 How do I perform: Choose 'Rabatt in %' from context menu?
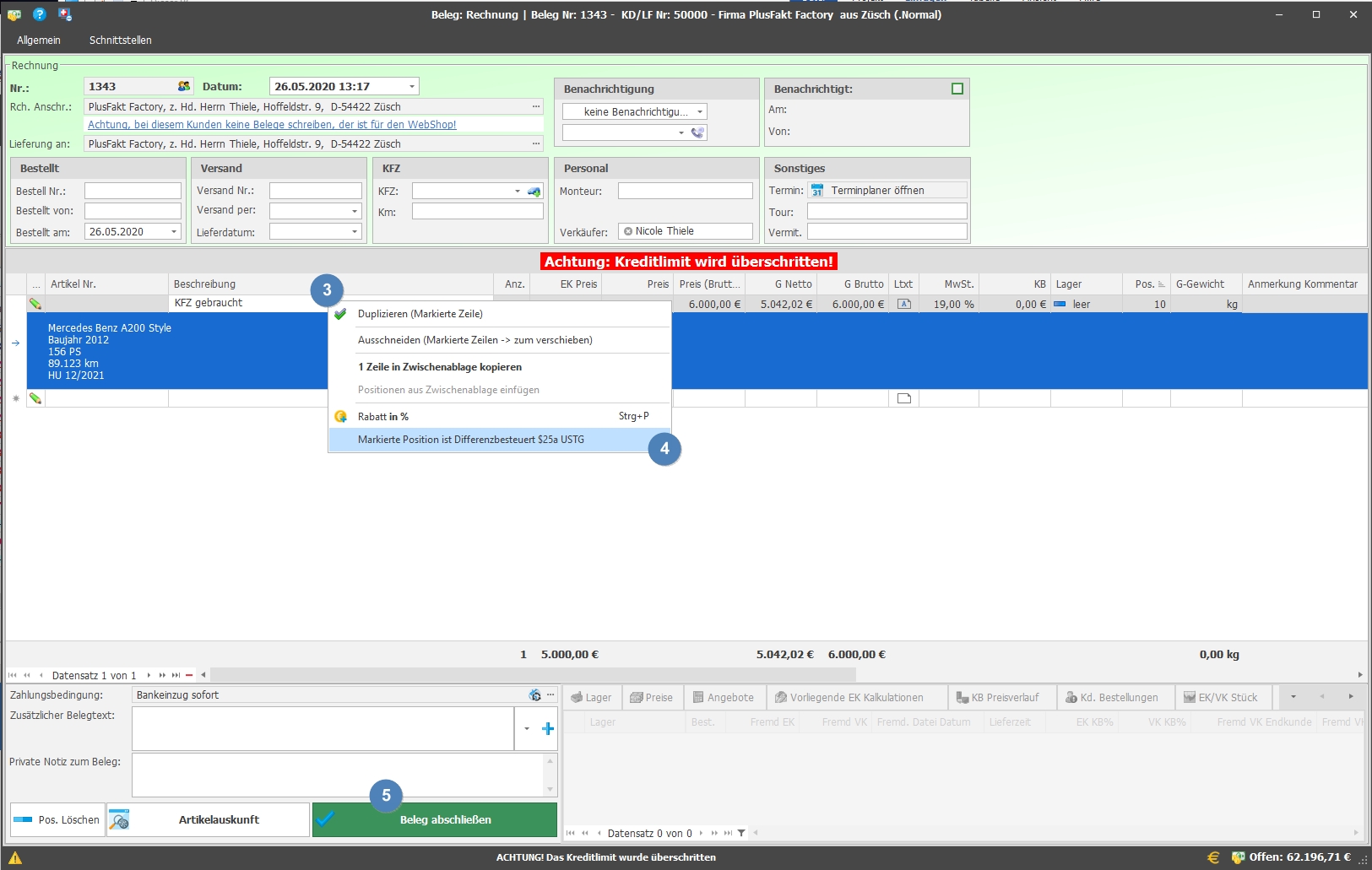coord(500,417)
